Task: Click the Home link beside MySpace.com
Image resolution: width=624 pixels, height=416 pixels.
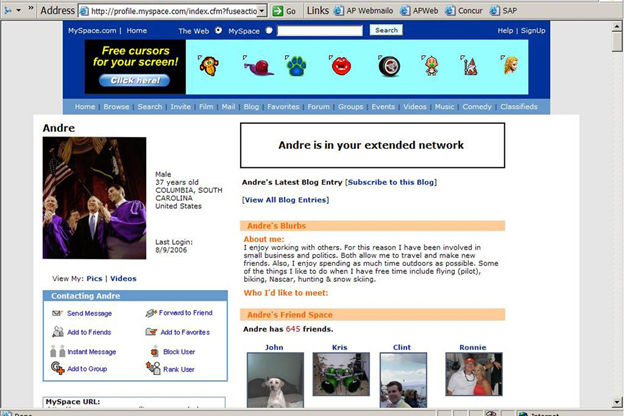Action: (x=136, y=31)
